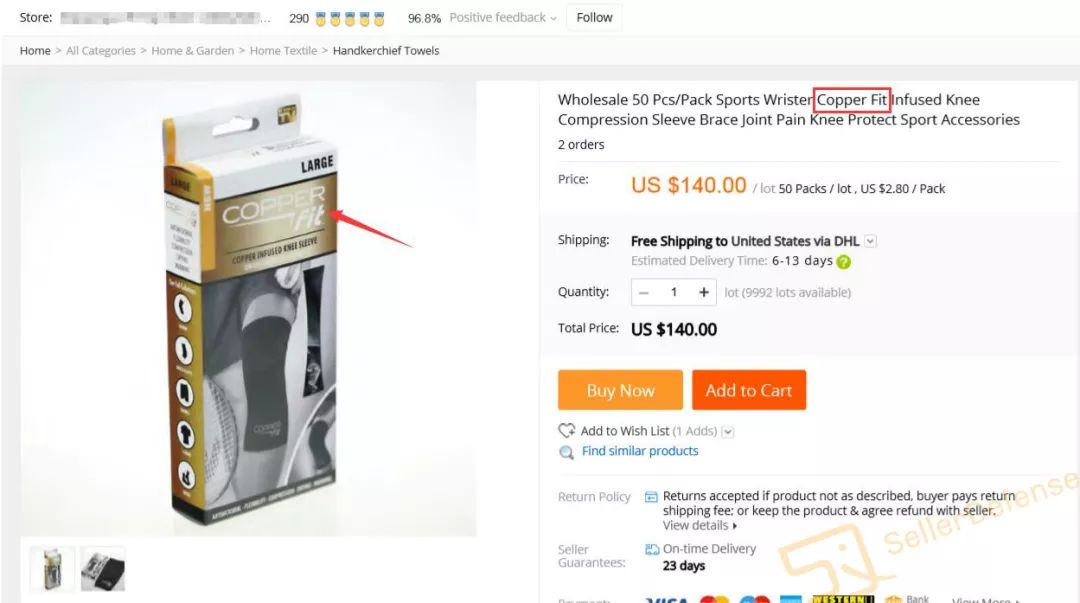This screenshot has height=603, width=1080.
Task: Click the find similar magnifier icon
Action: pos(566,452)
